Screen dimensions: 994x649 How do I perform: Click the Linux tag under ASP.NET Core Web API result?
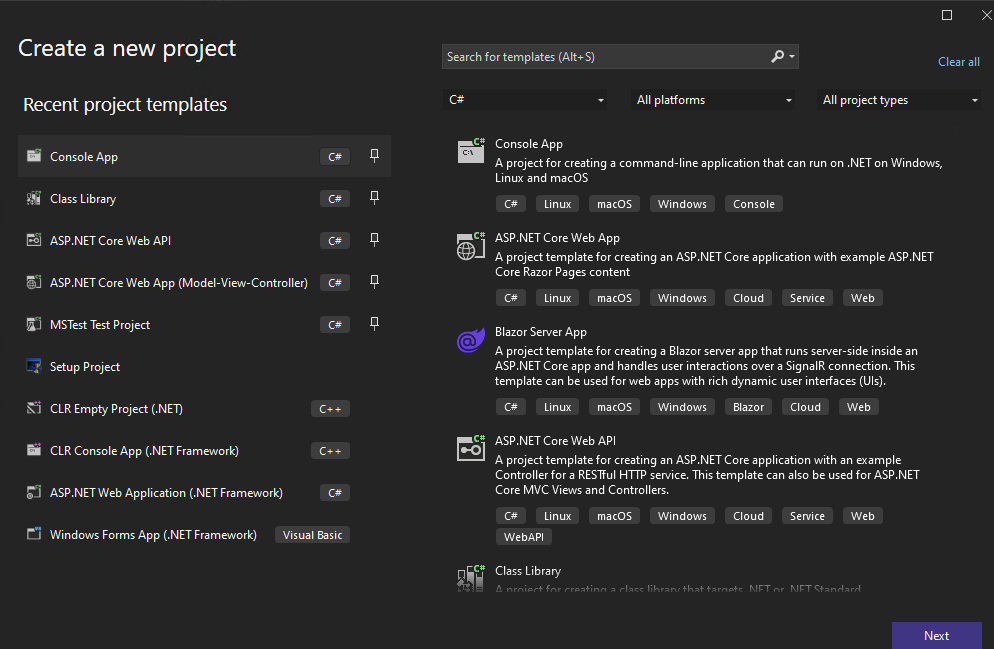pyautogui.click(x=557, y=516)
